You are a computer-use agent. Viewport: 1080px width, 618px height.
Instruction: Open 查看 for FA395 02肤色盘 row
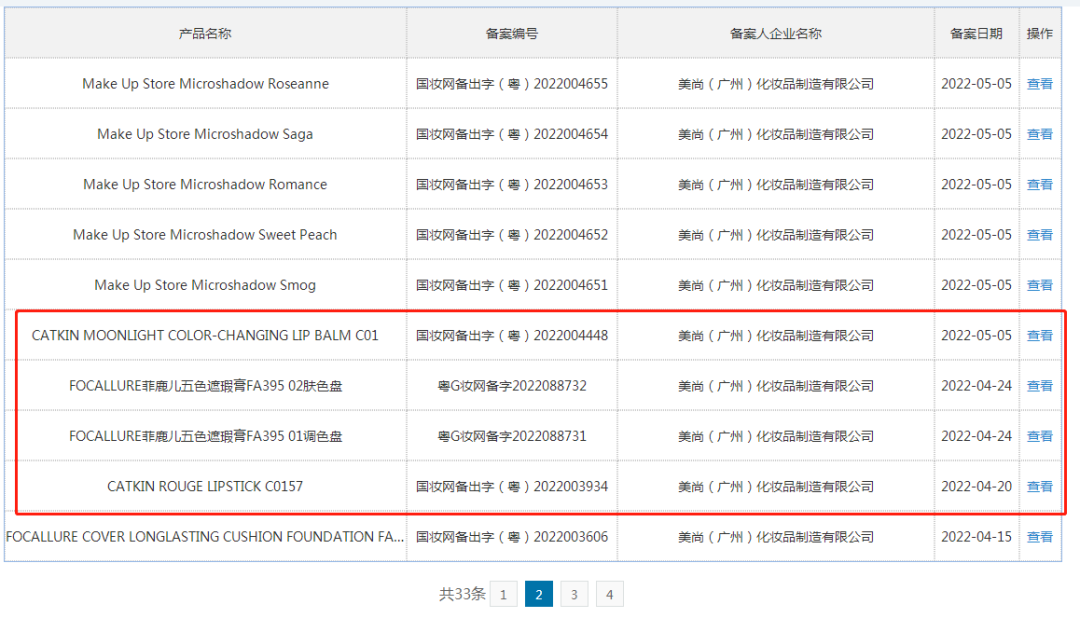point(1039,386)
